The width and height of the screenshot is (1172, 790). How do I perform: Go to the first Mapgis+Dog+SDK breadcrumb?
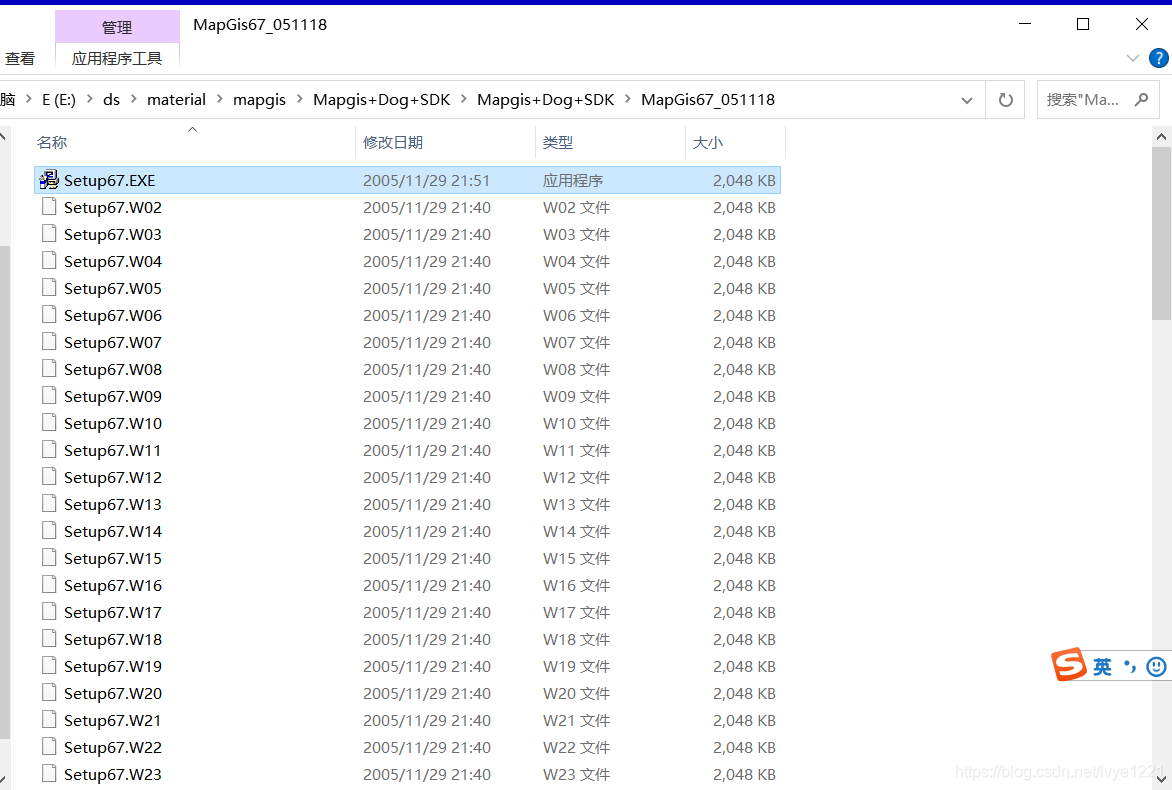382,99
